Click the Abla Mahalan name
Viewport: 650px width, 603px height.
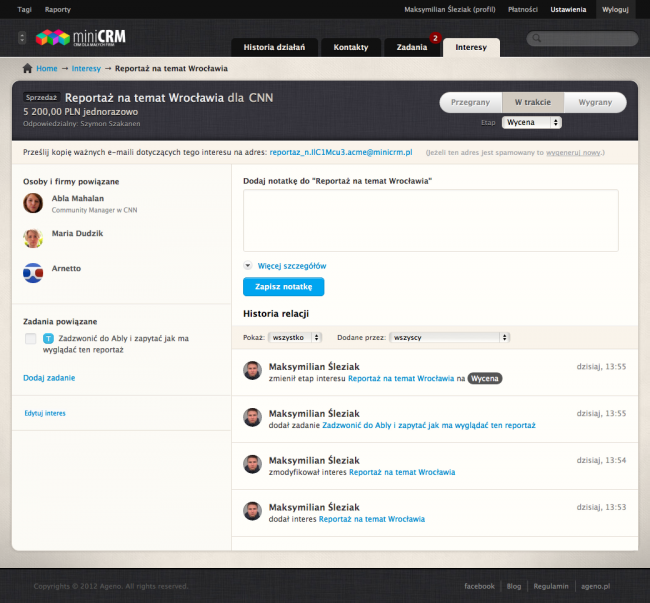(x=78, y=199)
